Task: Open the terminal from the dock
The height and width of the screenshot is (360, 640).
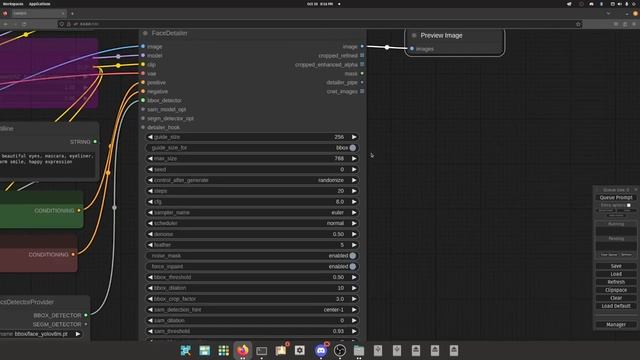Action: coord(262,350)
